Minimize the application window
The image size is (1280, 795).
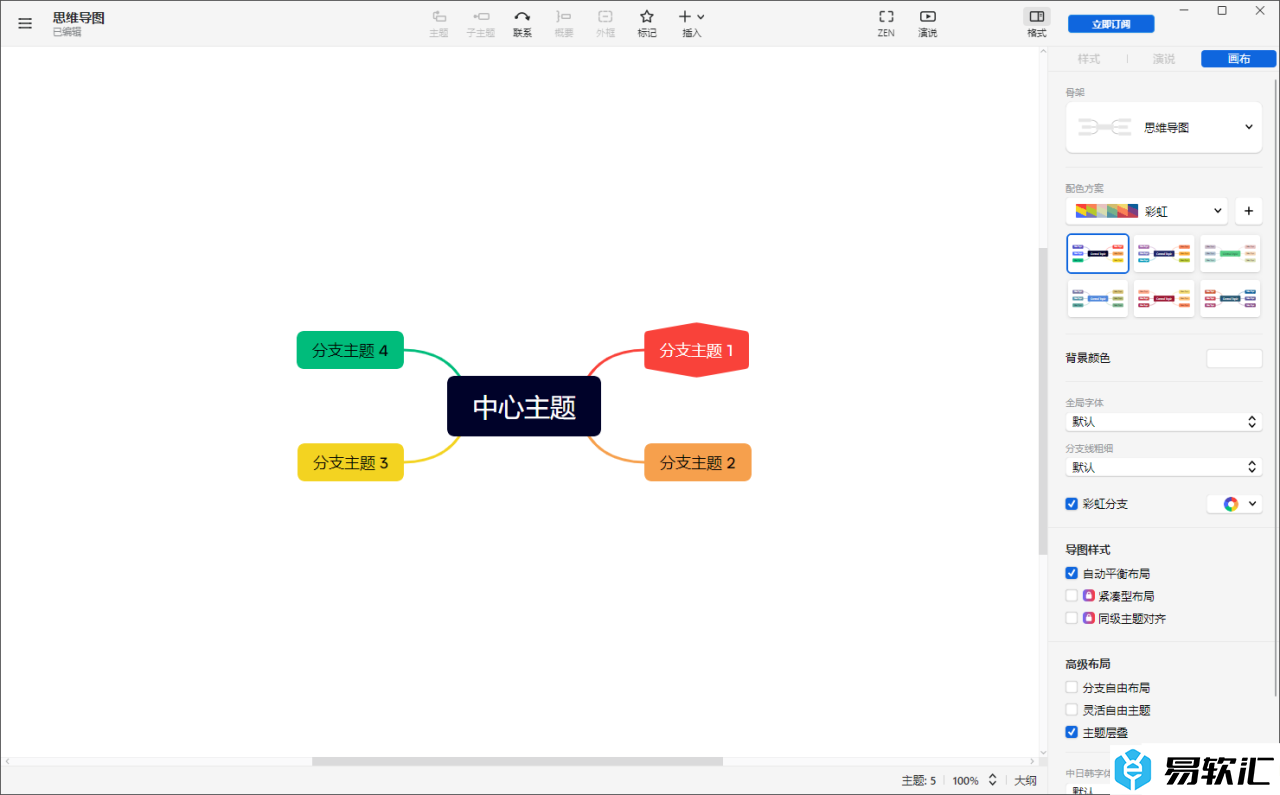(x=1184, y=10)
